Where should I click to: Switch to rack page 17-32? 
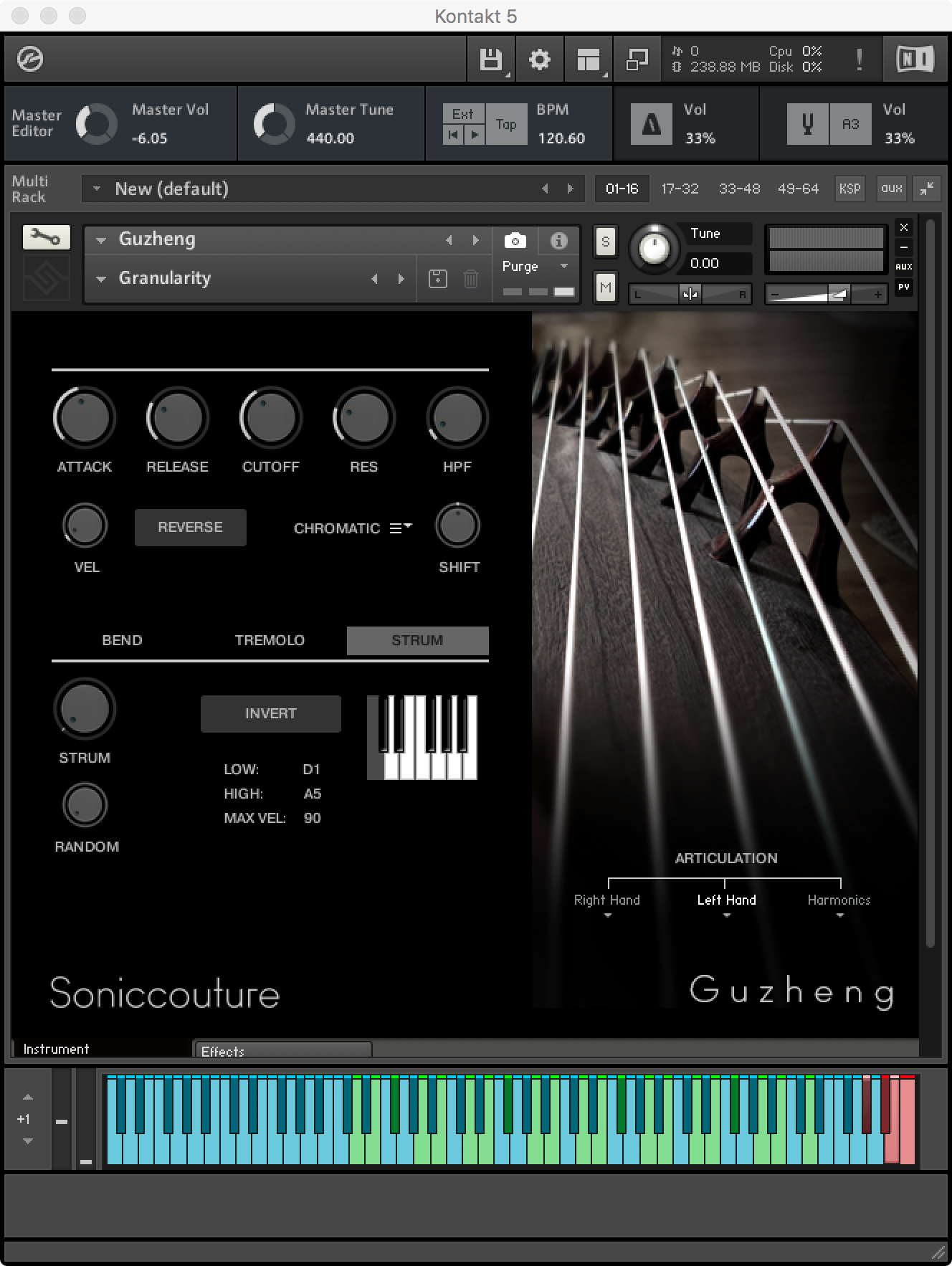[x=680, y=189]
